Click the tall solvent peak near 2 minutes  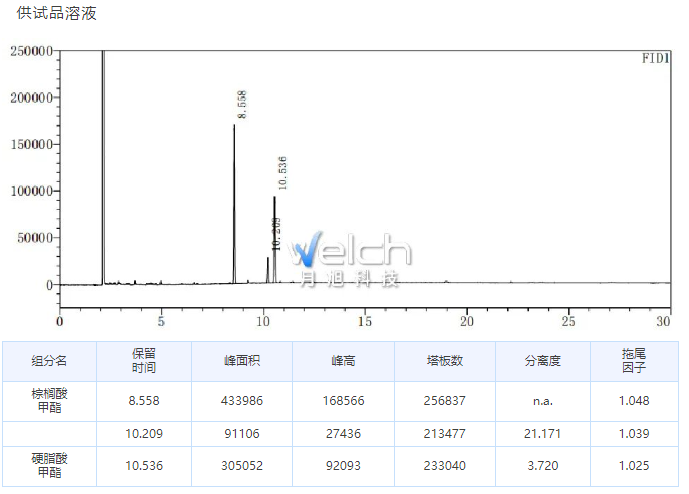(103, 150)
